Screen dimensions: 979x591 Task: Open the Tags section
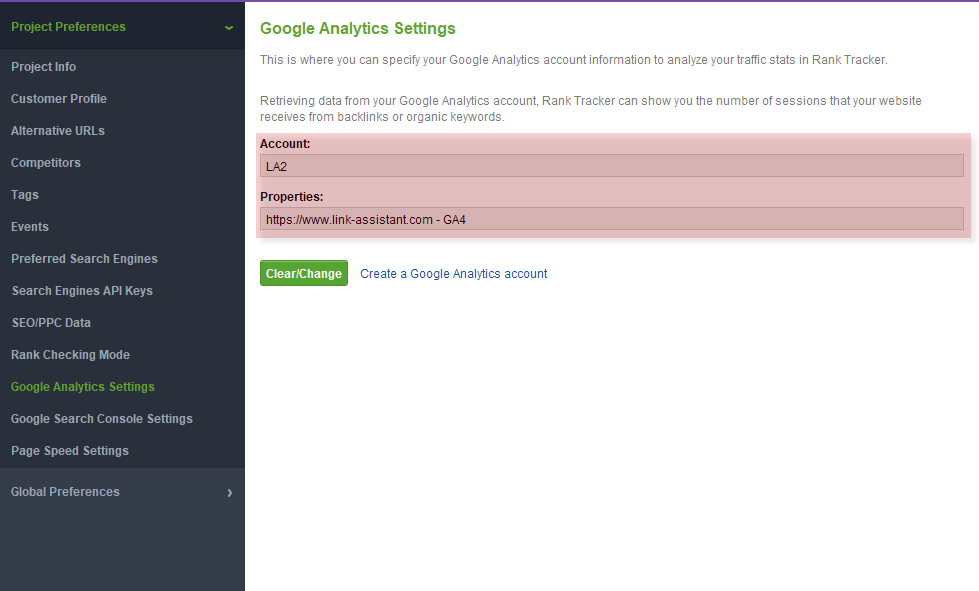click(25, 195)
